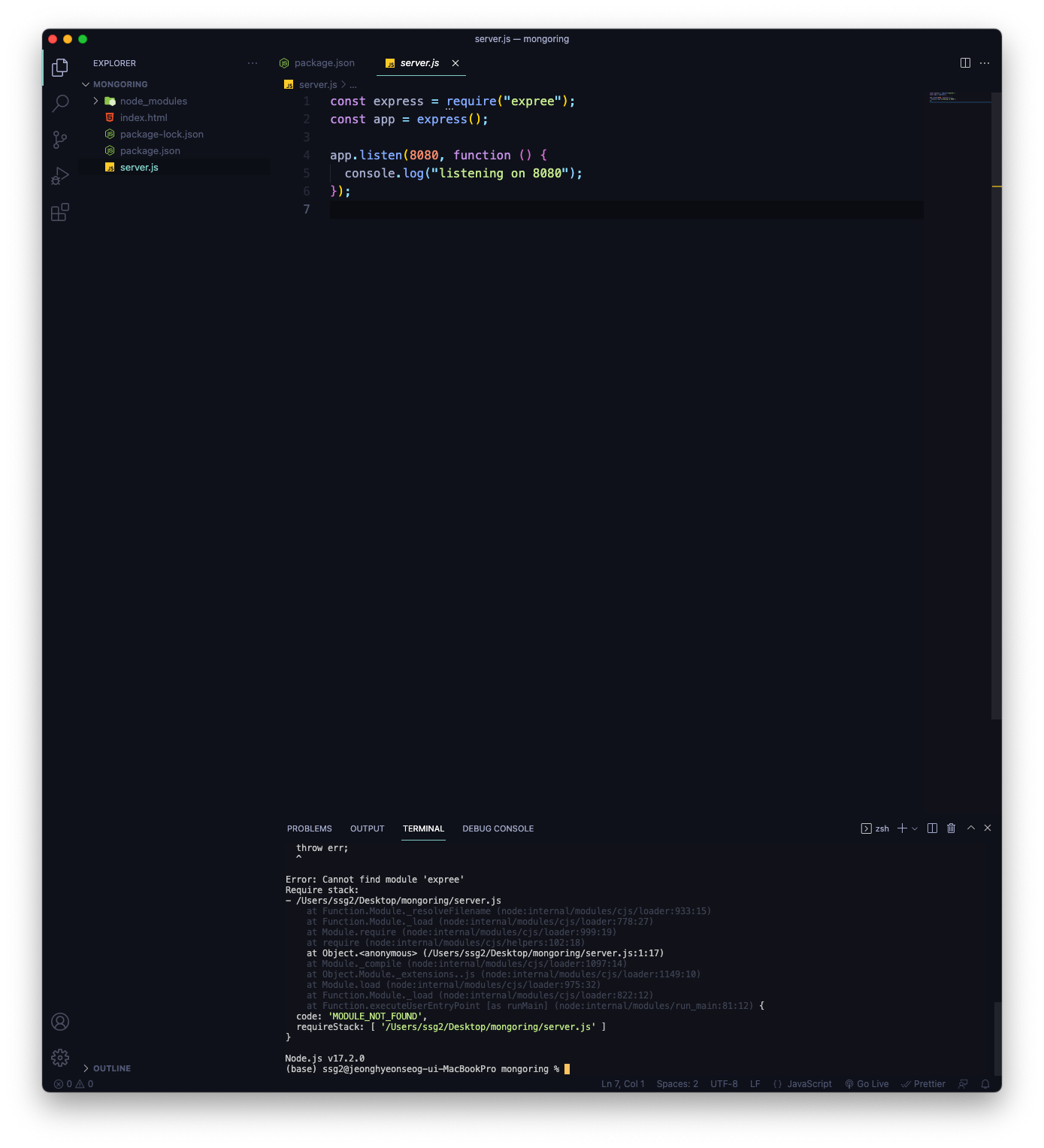
Task: Open the Accounts menu icon
Action: pyautogui.click(x=60, y=1022)
